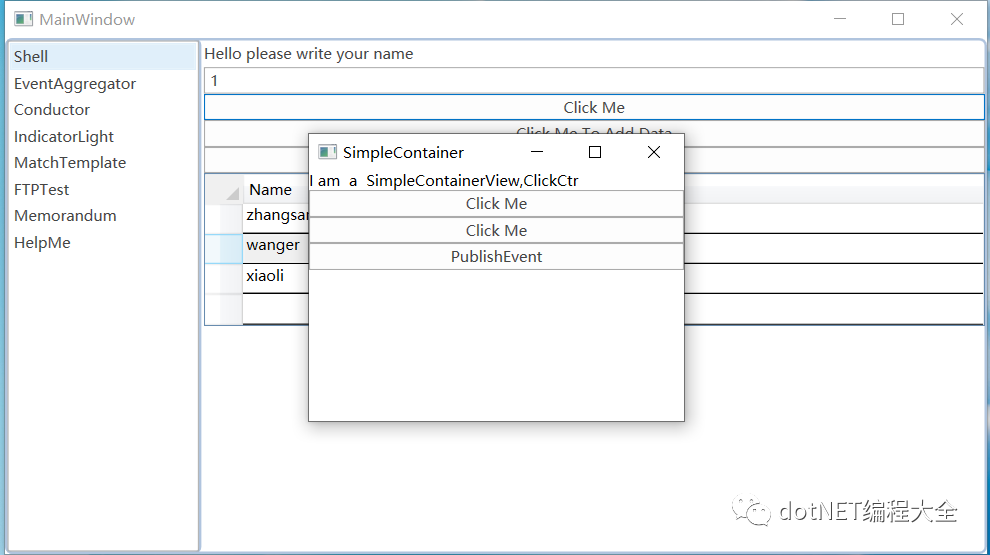The image size is (990, 555).
Task: Select all rows via data grid corner
Action: [224, 189]
